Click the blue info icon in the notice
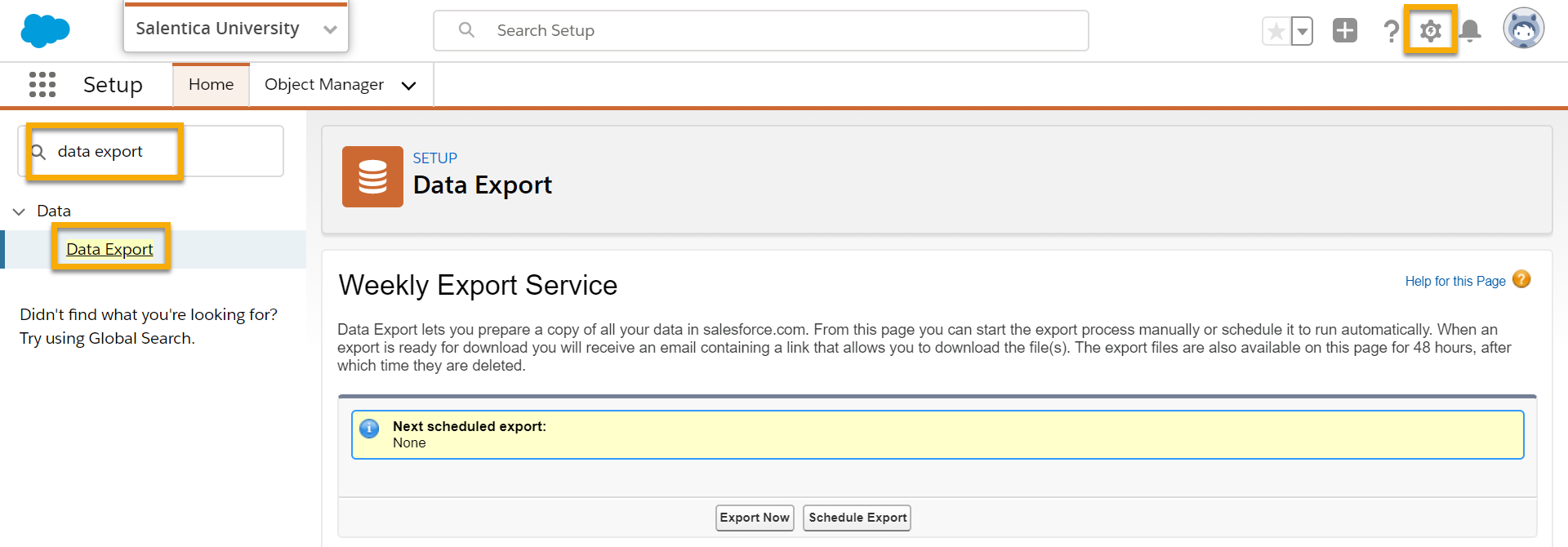The image size is (1568, 547). [x=369, y=429]
